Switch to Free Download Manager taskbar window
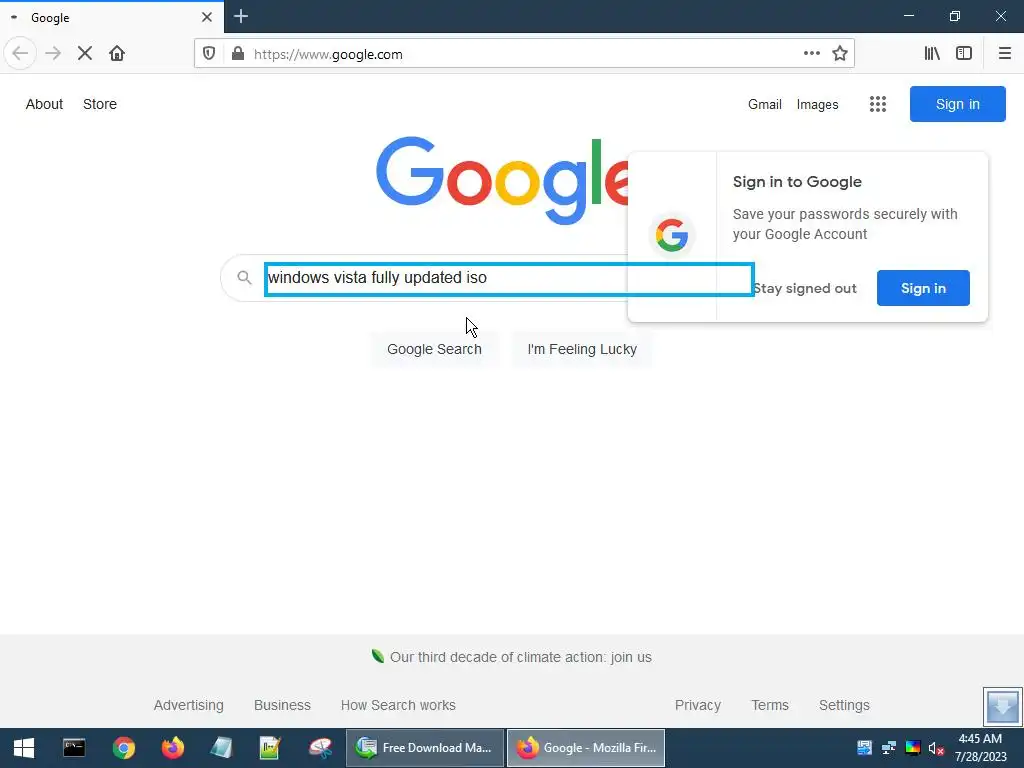The height and width of the screenshot is (768, 1024). (425, 748)
